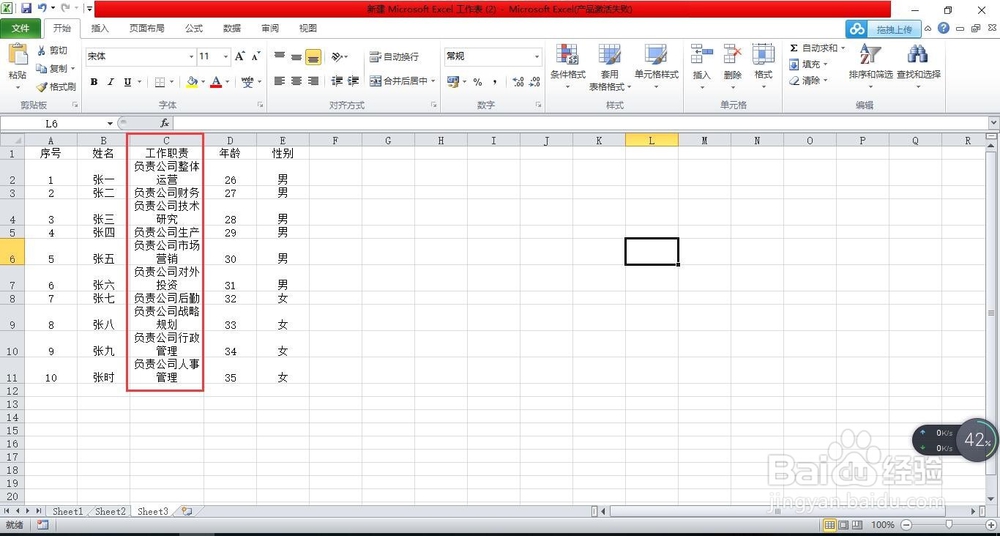Increase font size with the large A icon

pyautogui.click(x=240, y=56)
